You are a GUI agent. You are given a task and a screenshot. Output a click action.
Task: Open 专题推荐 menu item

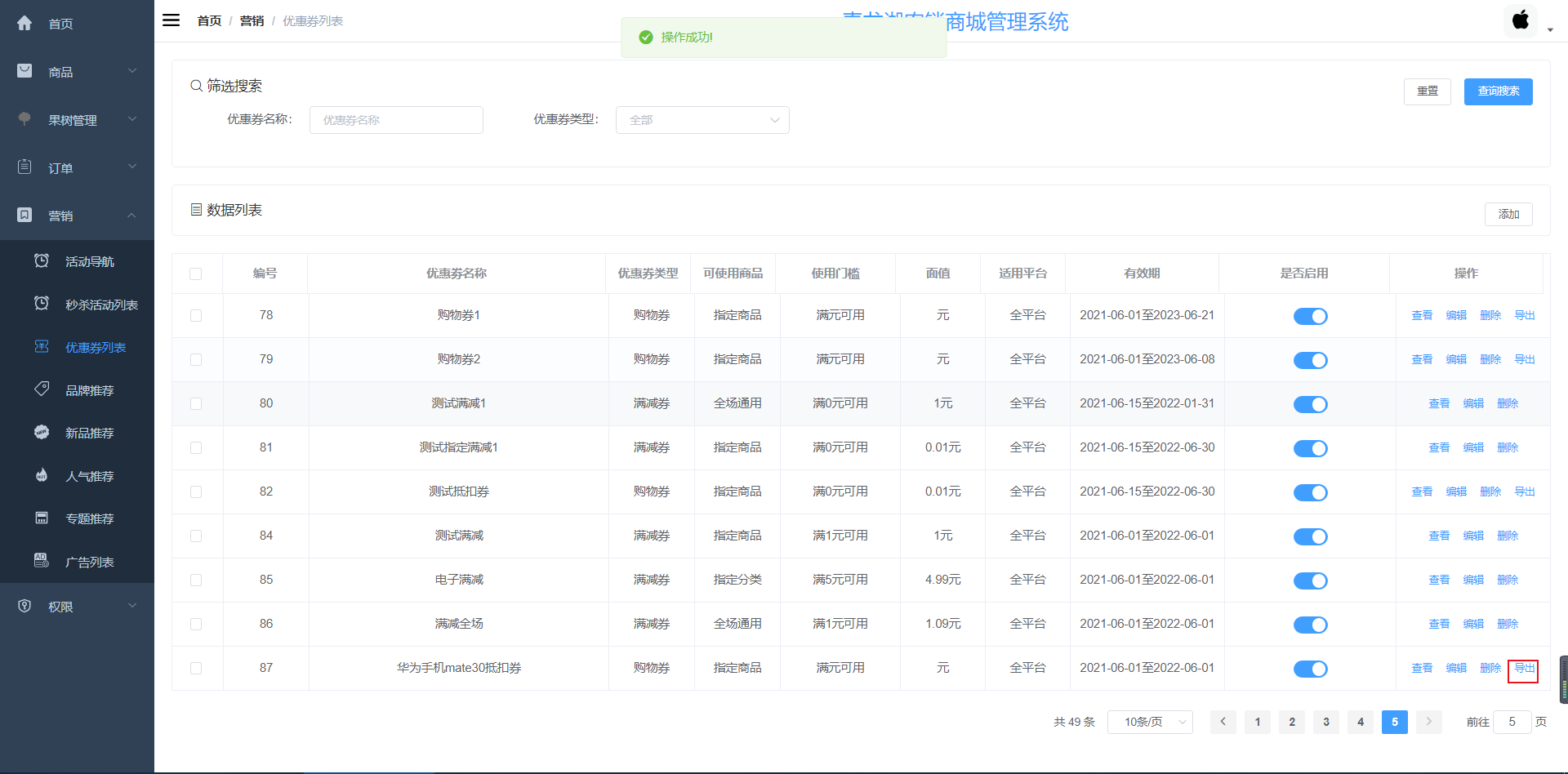(77, 518)
